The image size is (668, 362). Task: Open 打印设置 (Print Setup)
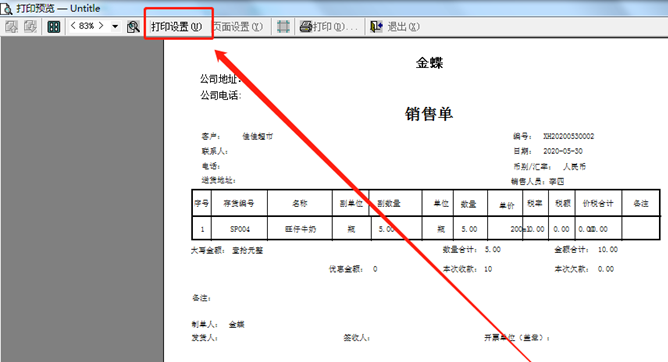(x=176, y=27)
